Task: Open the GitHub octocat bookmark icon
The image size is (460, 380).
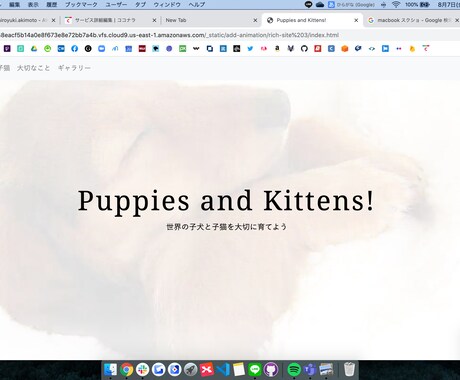Action: (x=304, y=49)
